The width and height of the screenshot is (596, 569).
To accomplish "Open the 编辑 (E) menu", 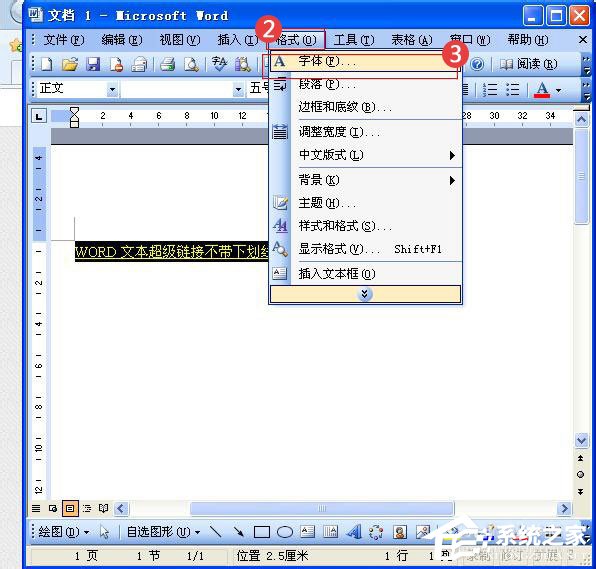I will (x=122, y=40).
